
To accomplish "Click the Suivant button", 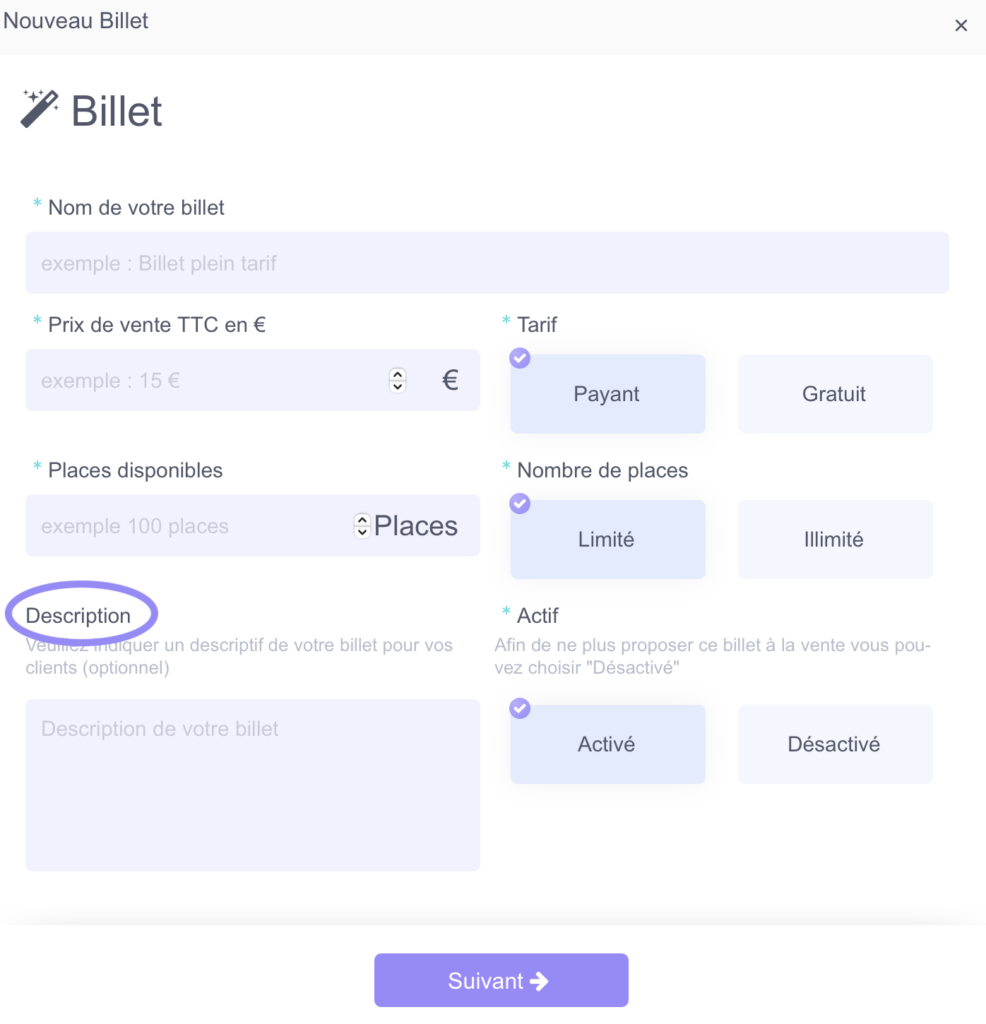I will 501,980.
